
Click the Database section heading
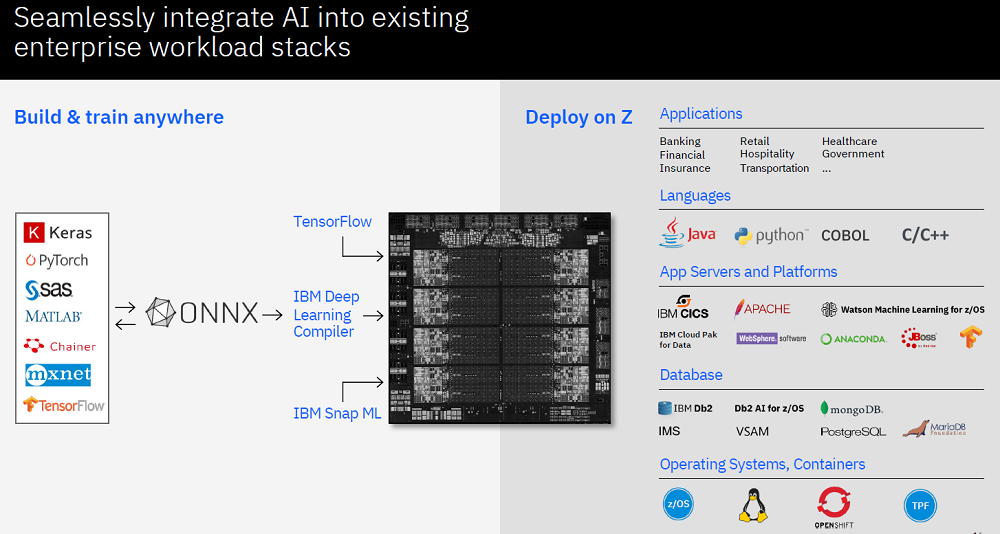(x=691, y=375)
